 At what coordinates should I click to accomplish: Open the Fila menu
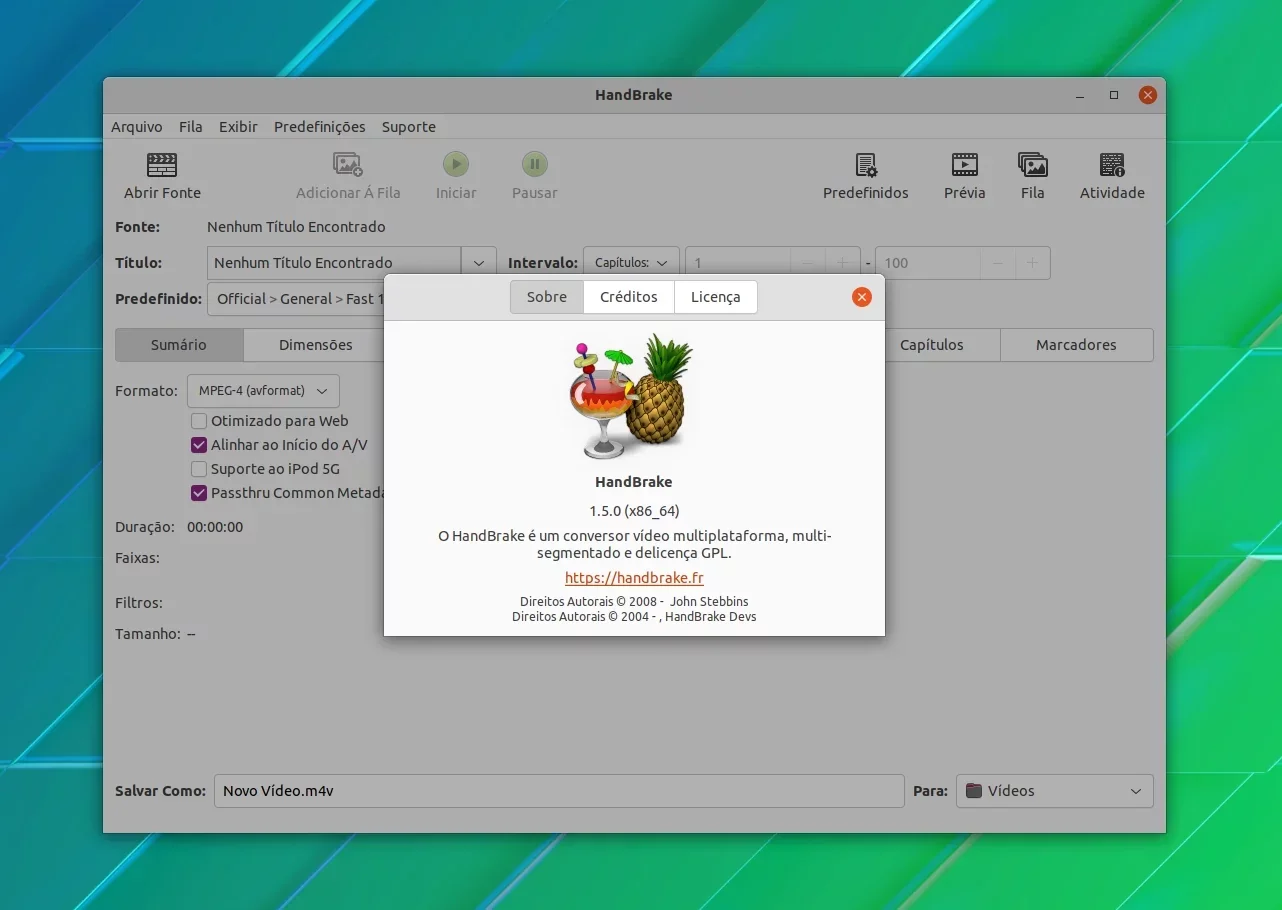[x=191, y=127]
